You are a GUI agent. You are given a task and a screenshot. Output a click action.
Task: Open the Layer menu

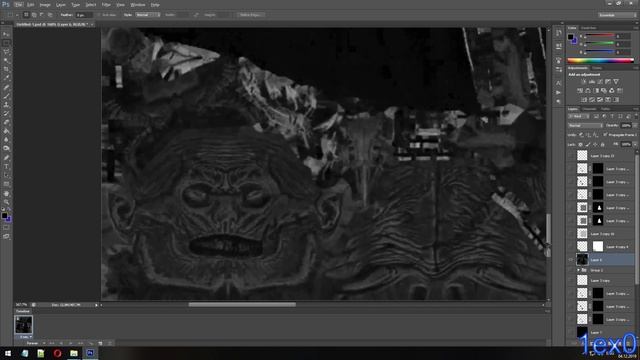(x=60, y=5)
